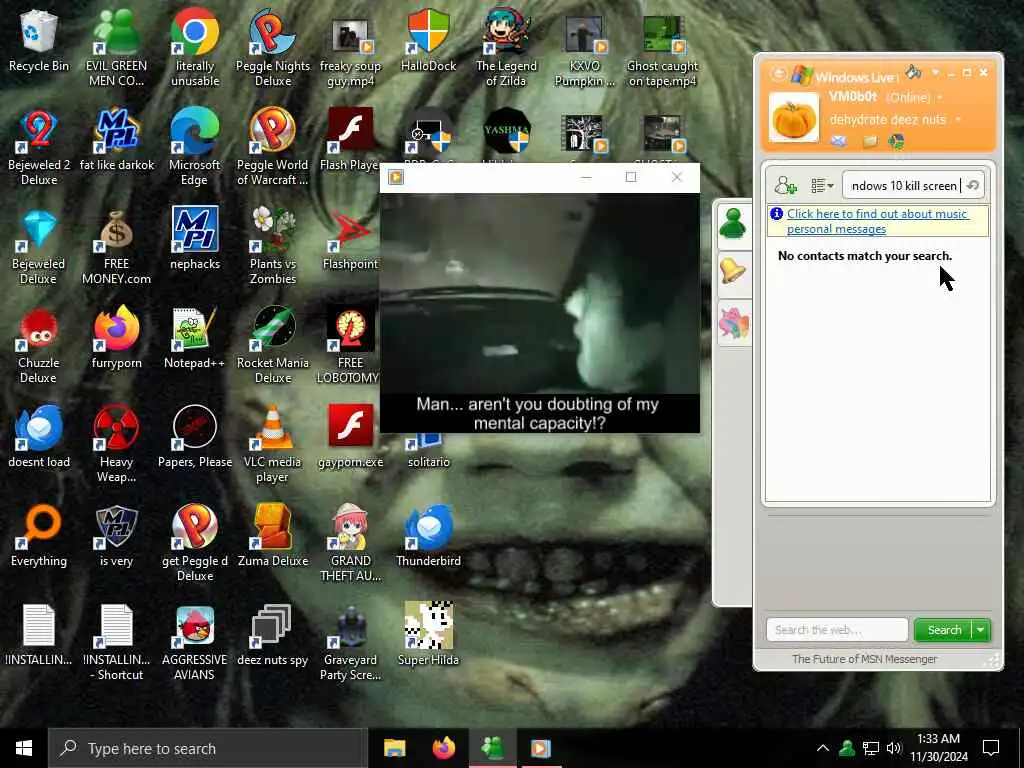Image resolution: width=1024 pixels, height=768 pixels.
Task: Open the deez nuts spy shortcut
Action: click(272, 634)
